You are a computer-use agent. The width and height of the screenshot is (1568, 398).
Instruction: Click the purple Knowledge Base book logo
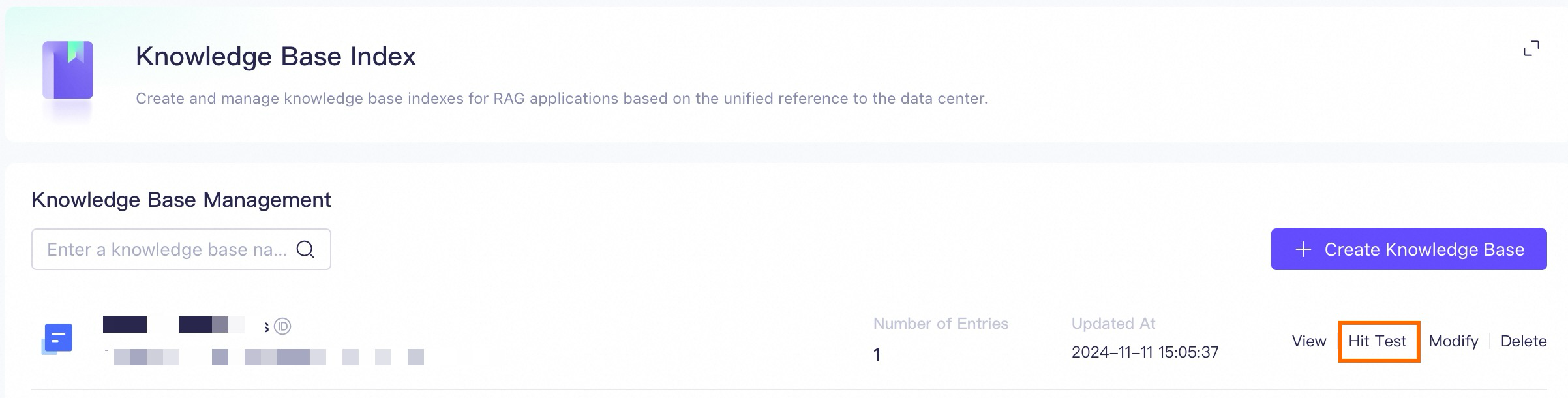pyautogui.click(x=68, y=70)
